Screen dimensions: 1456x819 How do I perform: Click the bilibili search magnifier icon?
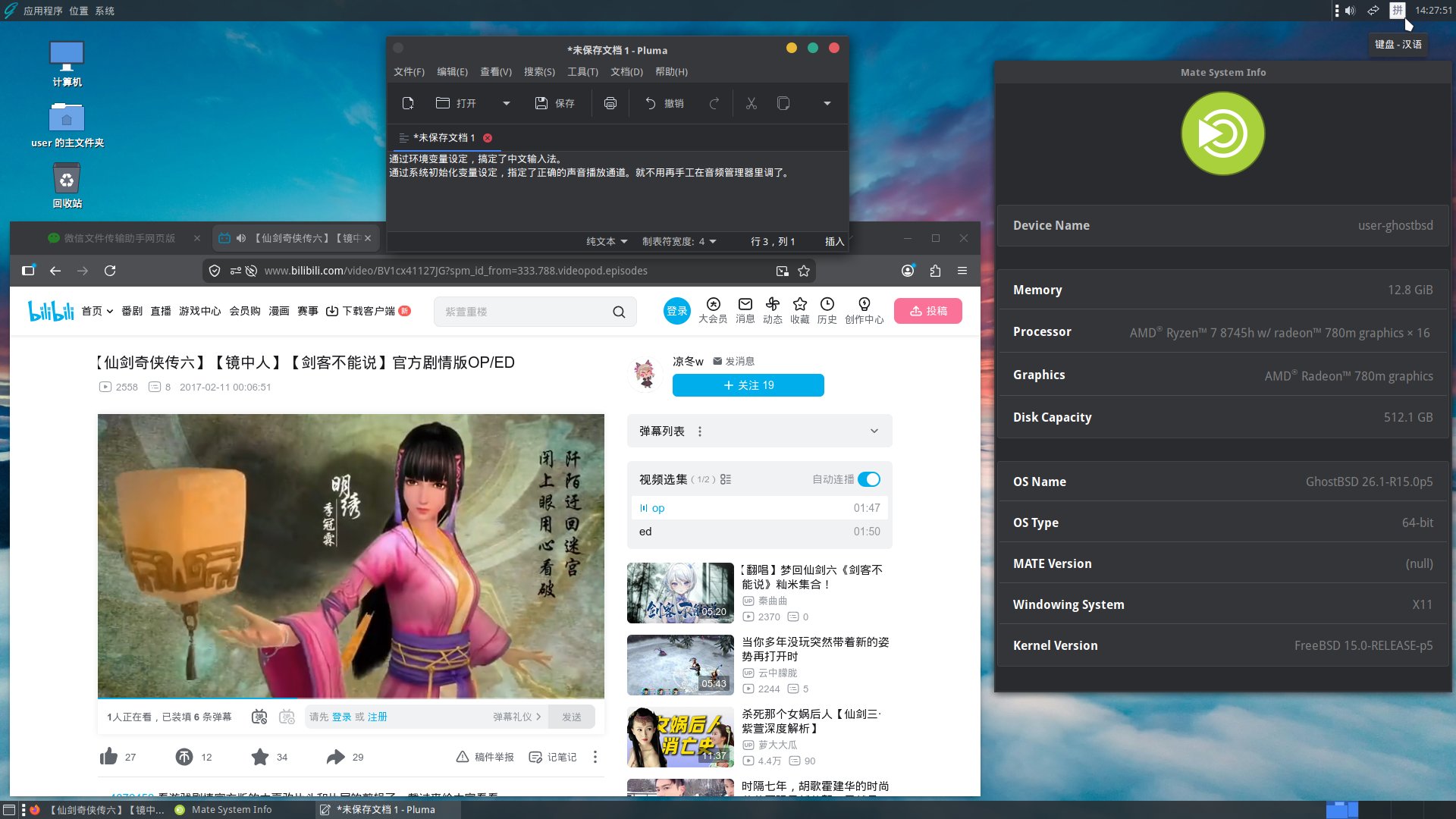point(619,312)
